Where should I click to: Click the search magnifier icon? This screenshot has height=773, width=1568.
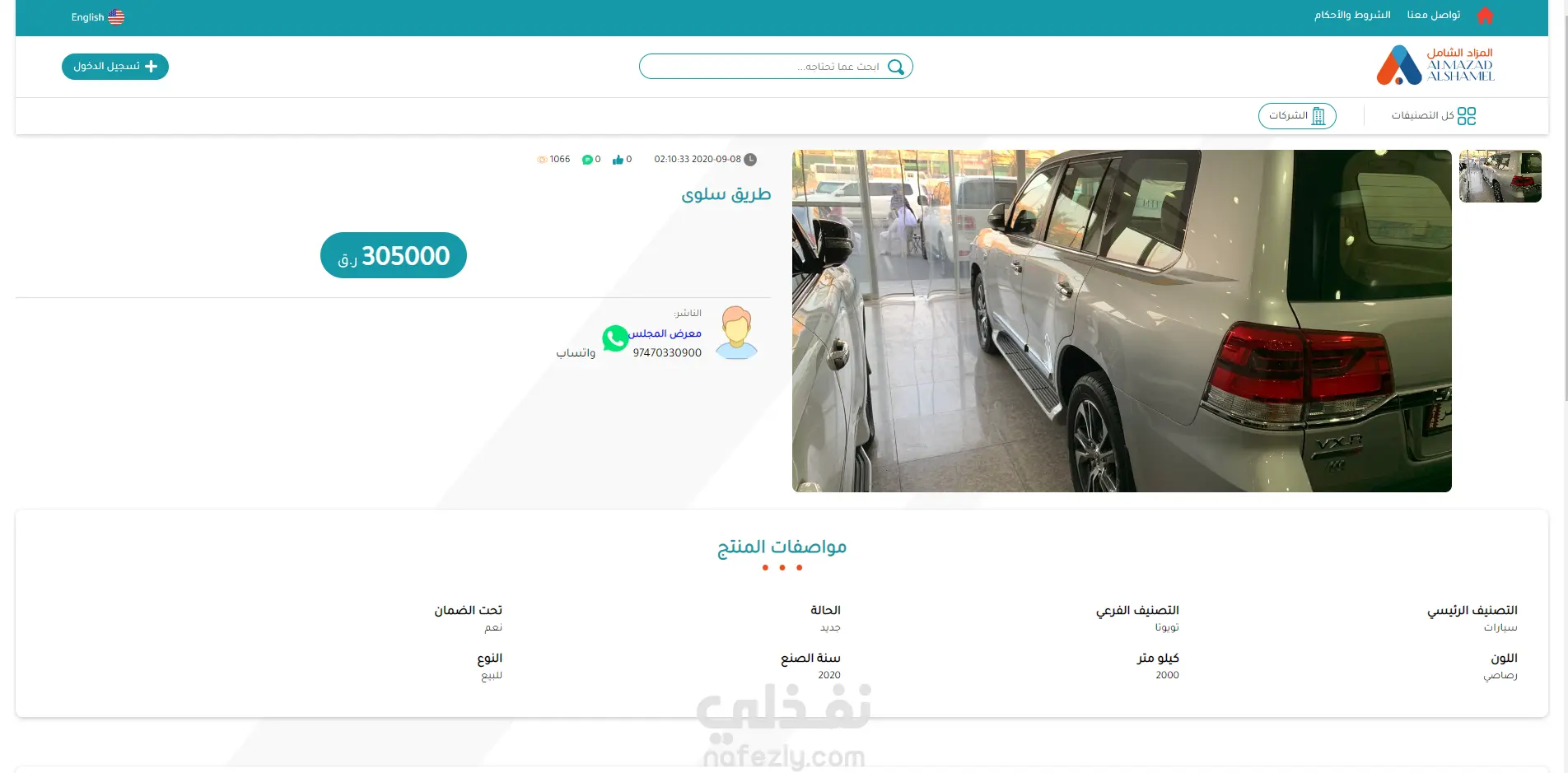896,67
